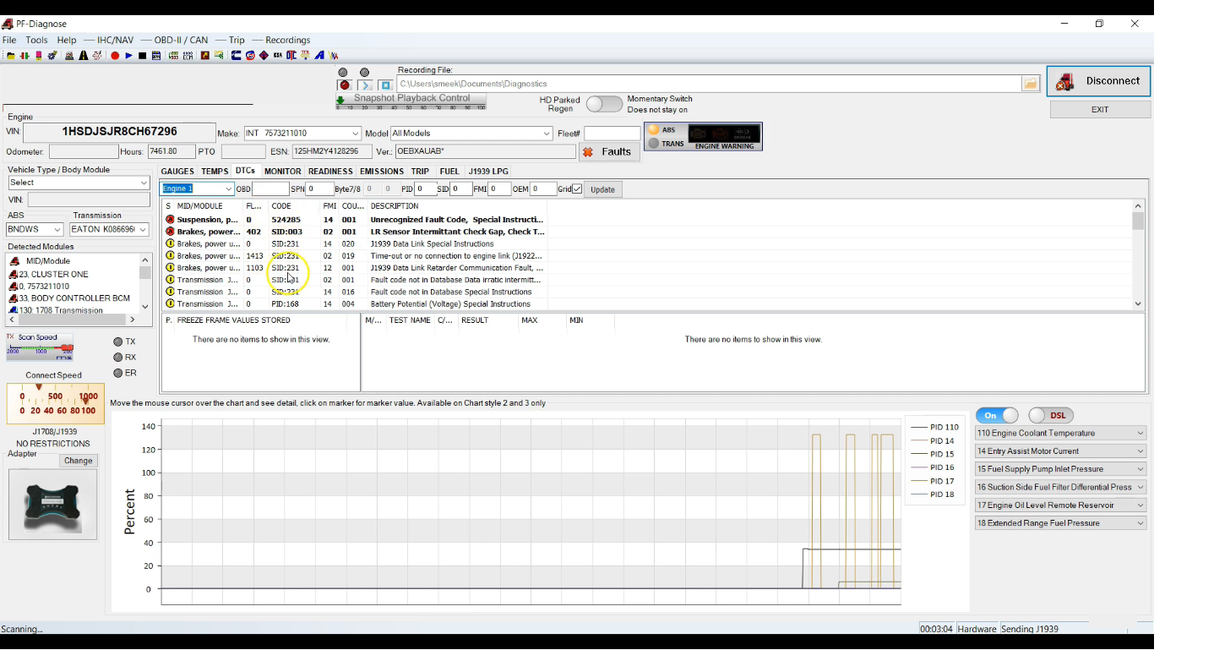Uncheck the Grid checkbox

(577, 189)
